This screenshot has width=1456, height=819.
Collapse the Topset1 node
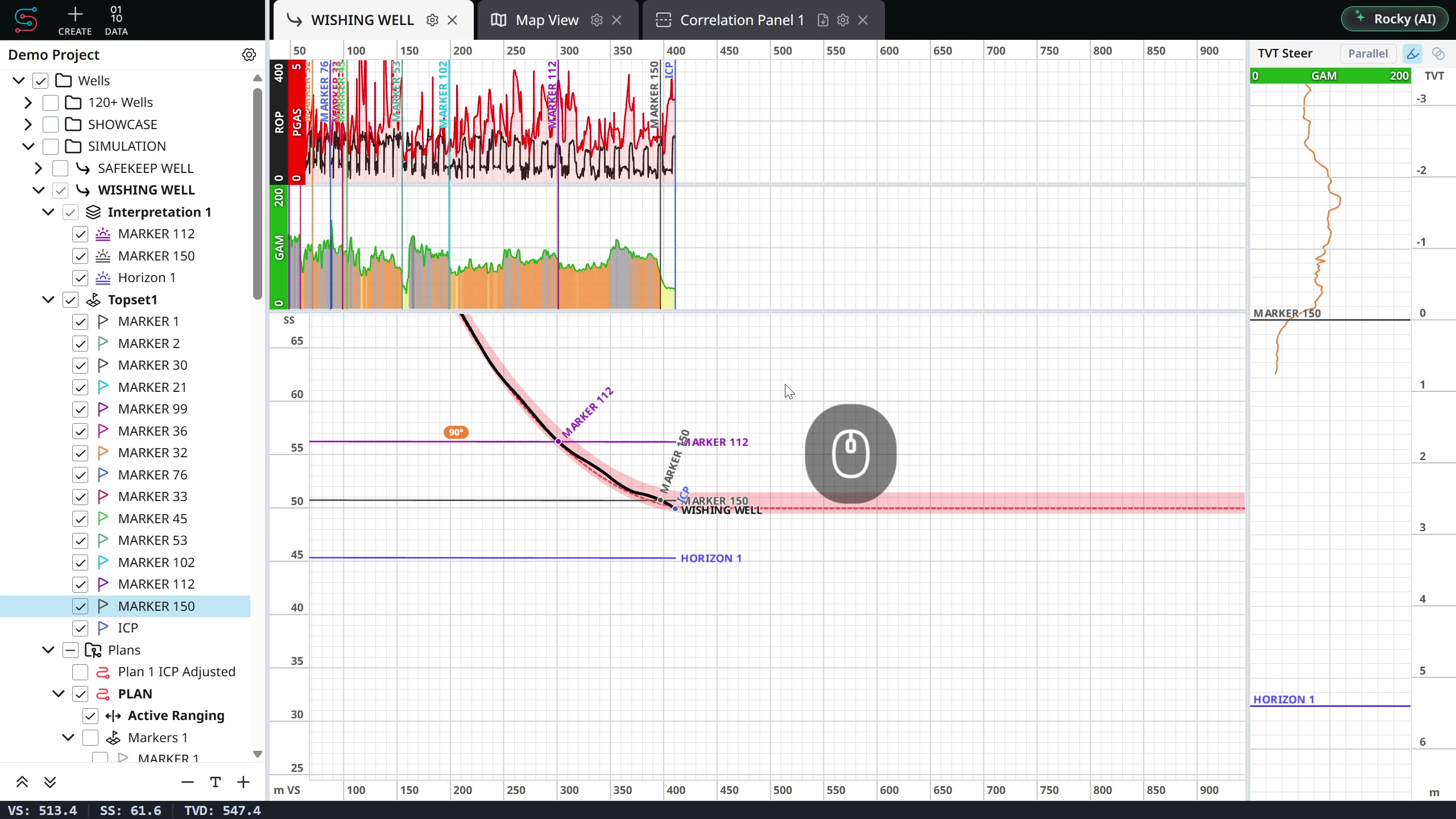[x=48, y=300]
